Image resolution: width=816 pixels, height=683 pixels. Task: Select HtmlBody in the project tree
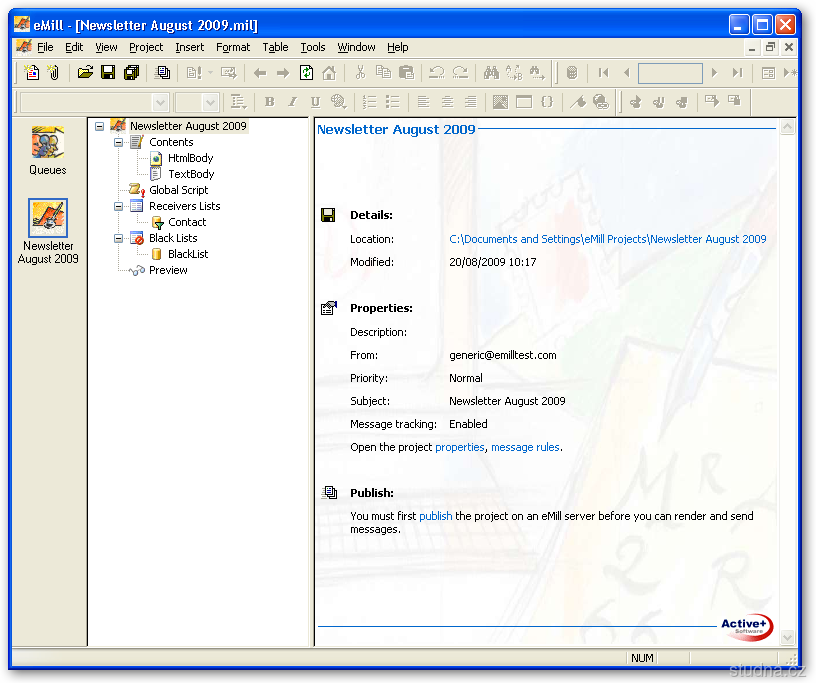pyautogui.click(x=190, y=158)
